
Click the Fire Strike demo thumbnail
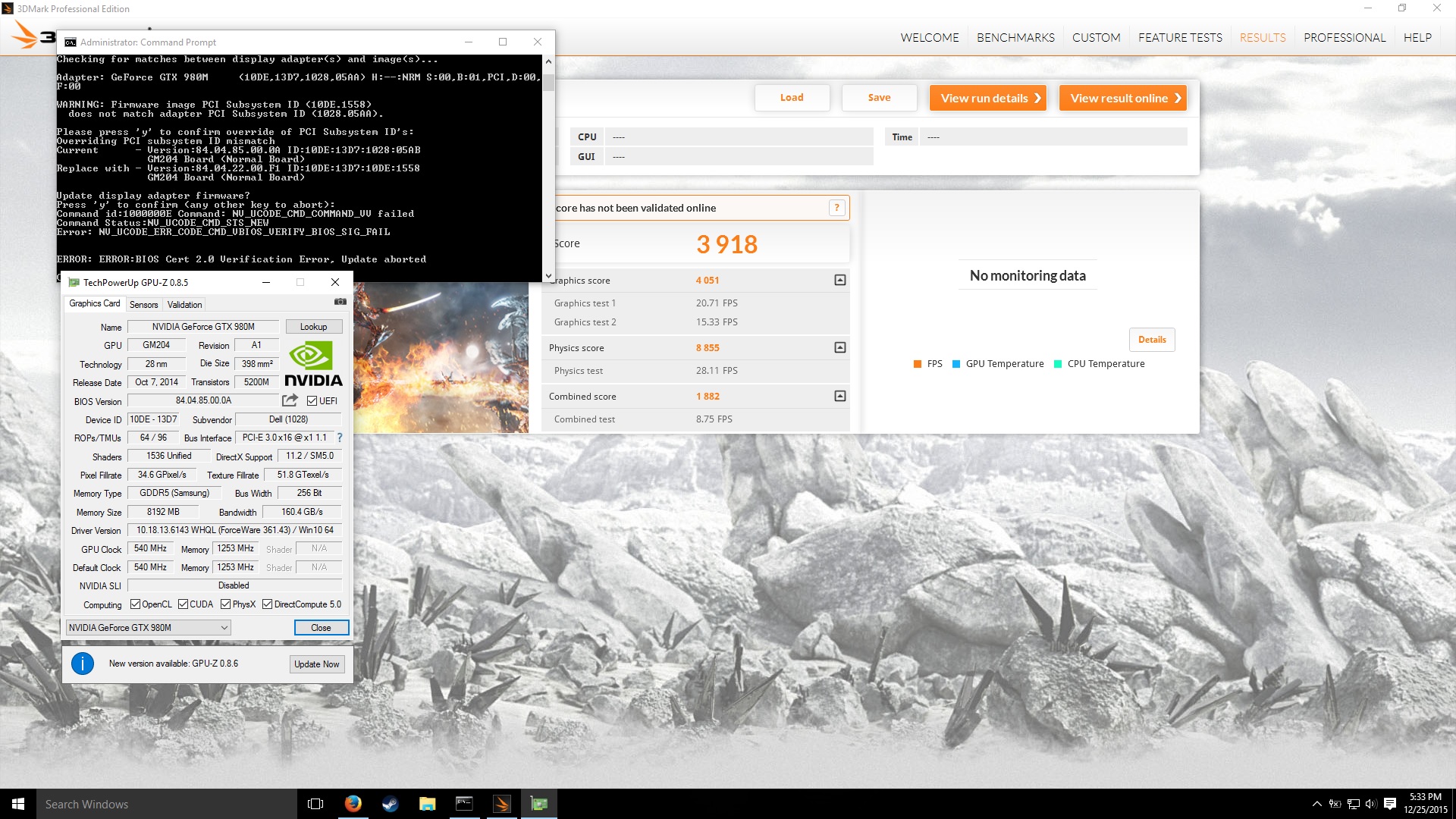(x=441, y=357)
